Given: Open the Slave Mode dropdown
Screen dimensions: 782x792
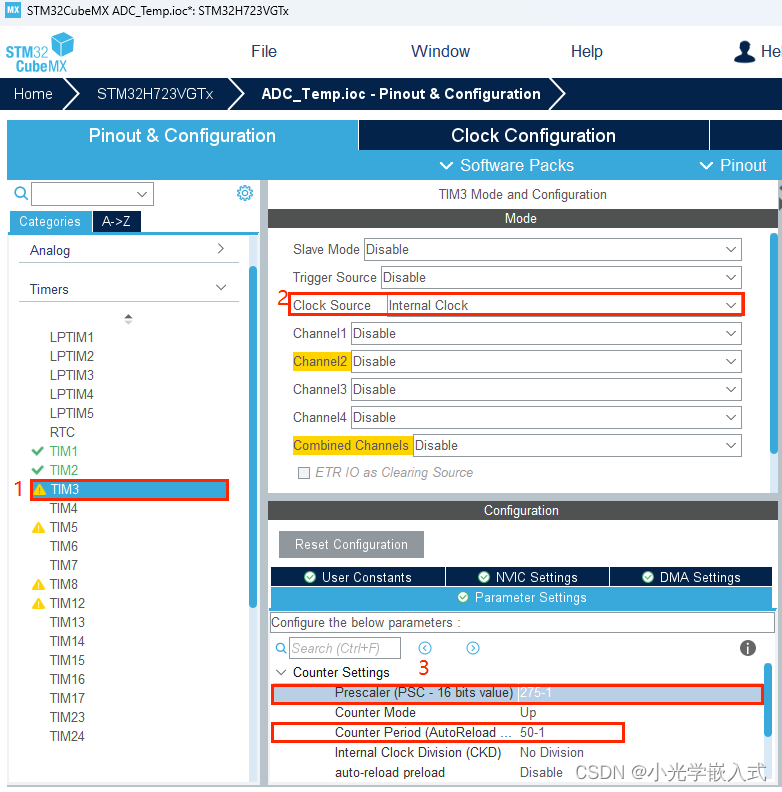Looking at the screenshot, I should tap(553, 250).
